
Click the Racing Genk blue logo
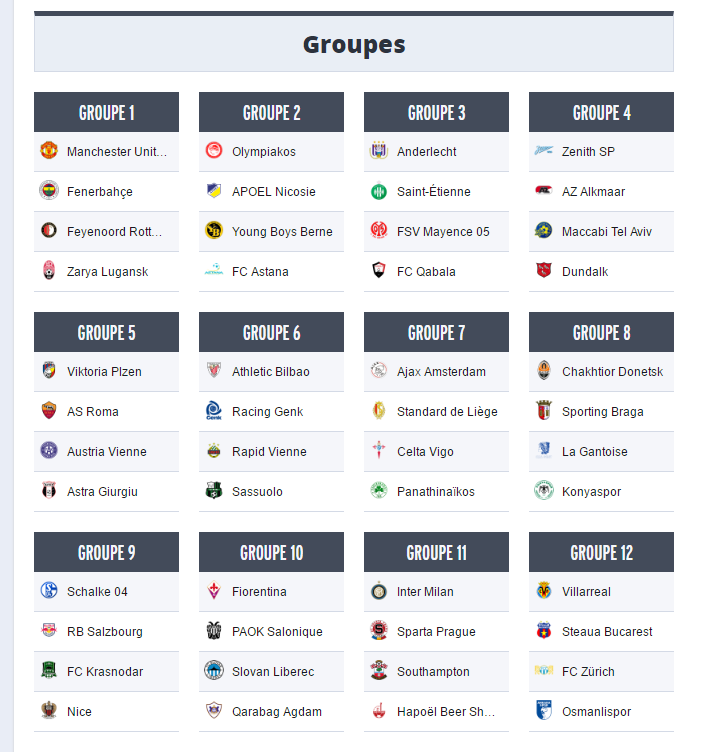point(214,411)
